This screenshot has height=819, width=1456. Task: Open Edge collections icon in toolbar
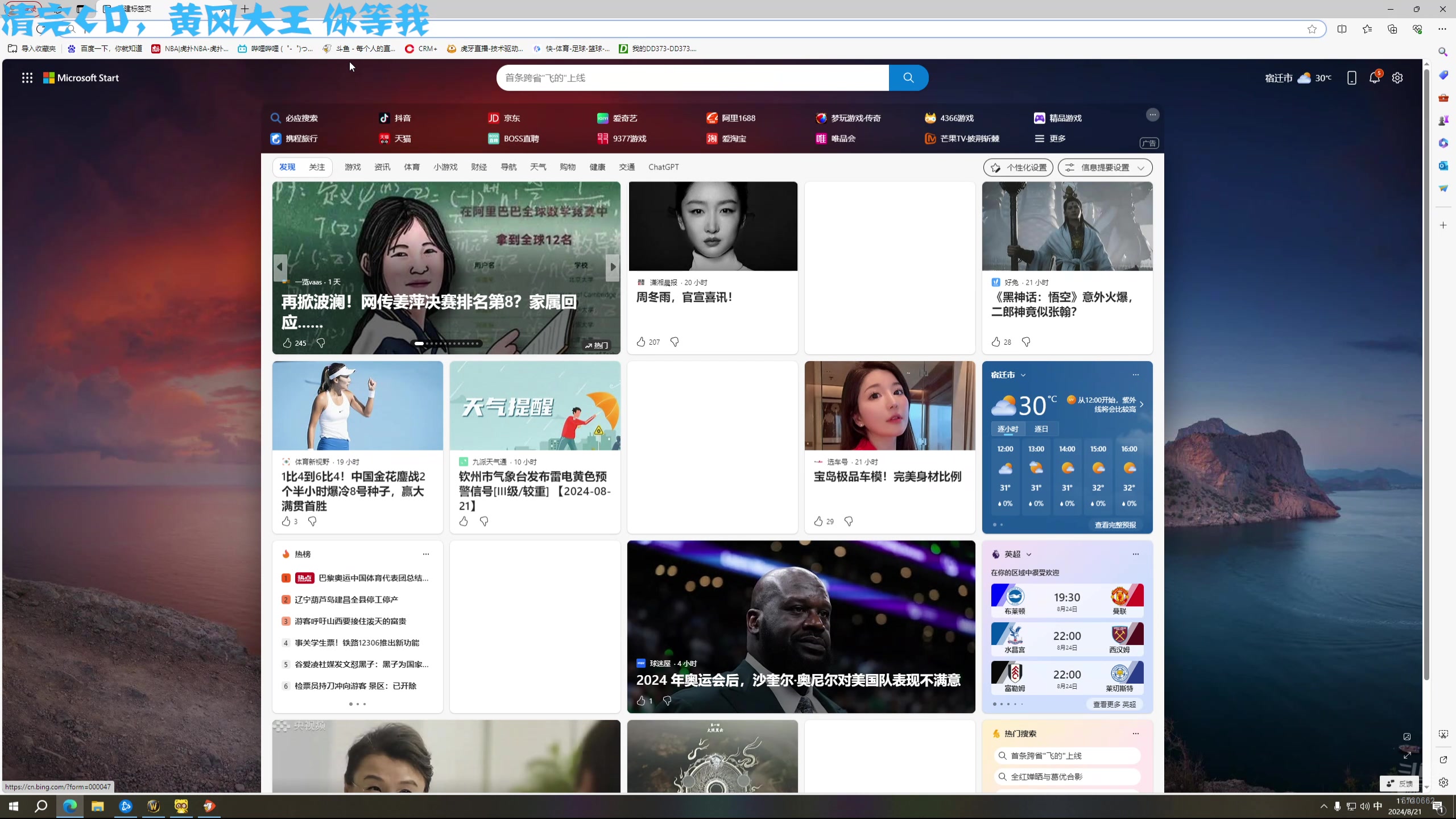[1392, 29]
